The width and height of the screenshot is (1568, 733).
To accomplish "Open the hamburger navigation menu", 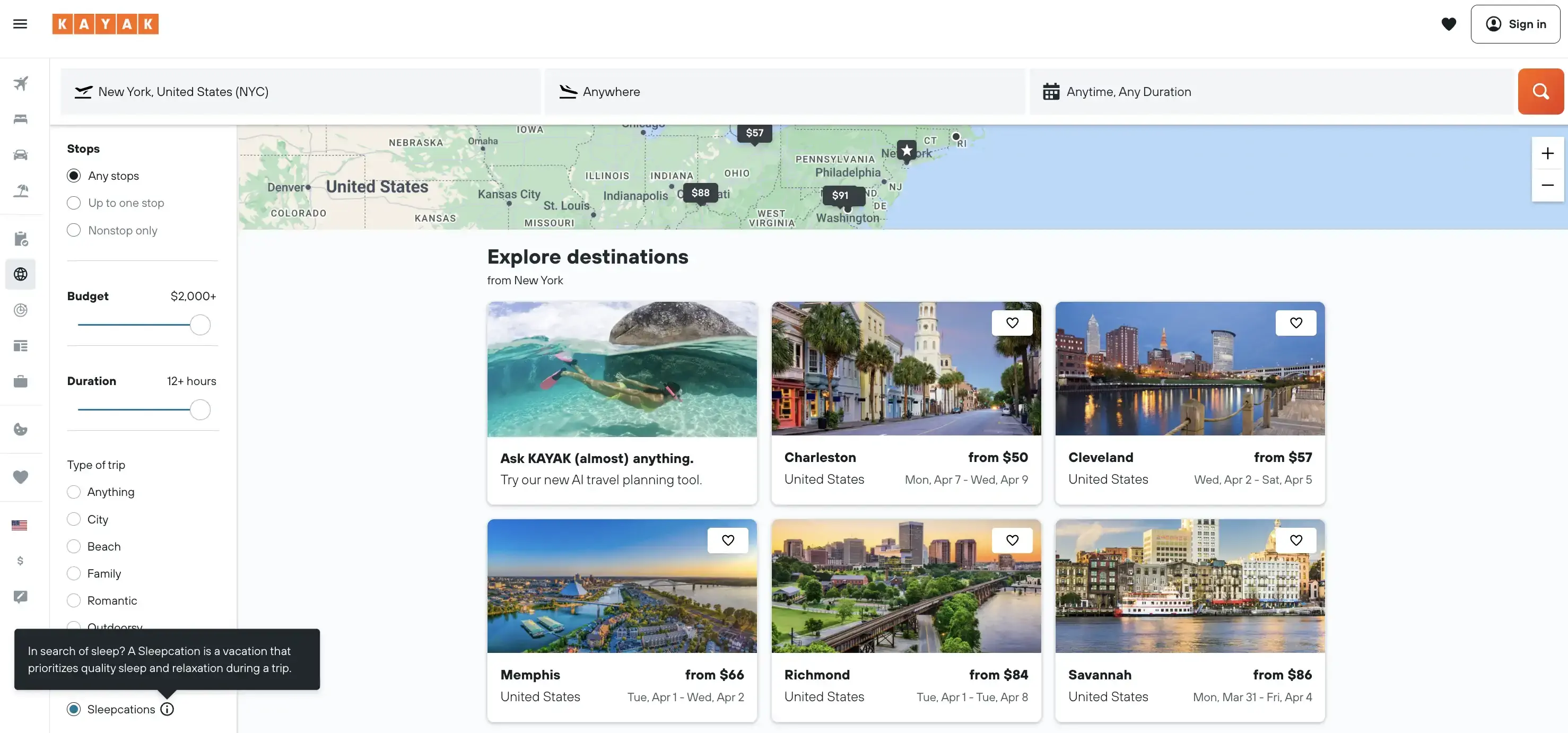I will (20, 24).
